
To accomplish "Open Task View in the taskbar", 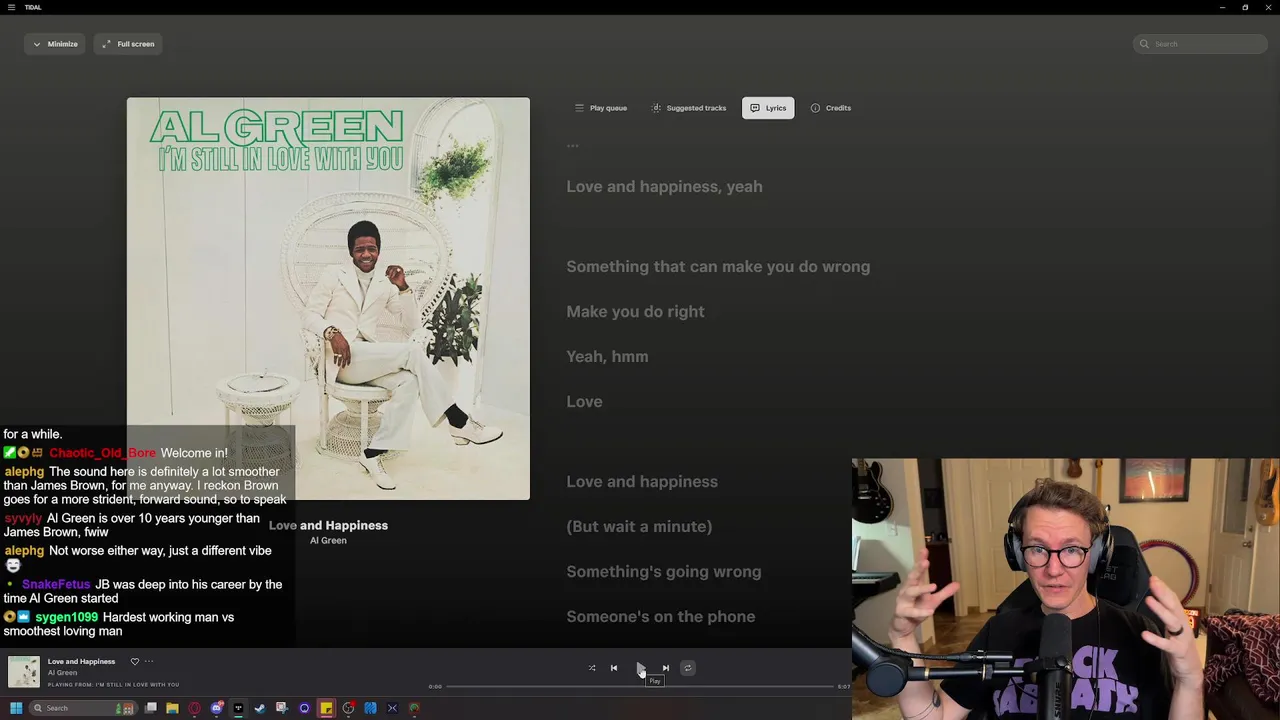I will coord(151,708).
